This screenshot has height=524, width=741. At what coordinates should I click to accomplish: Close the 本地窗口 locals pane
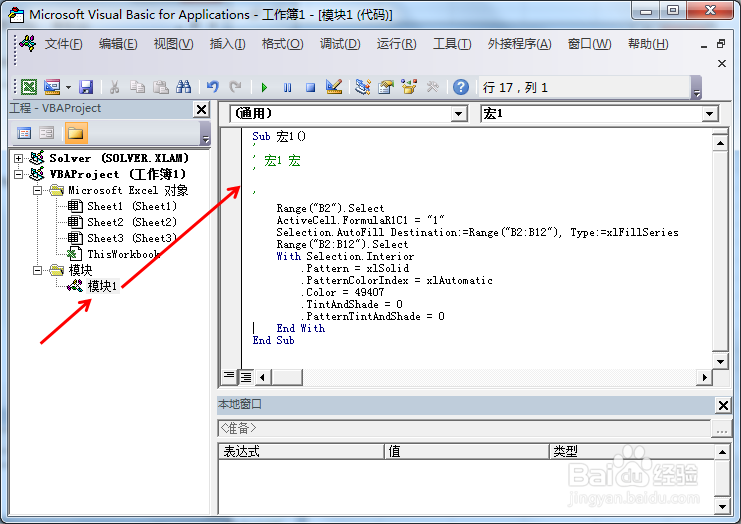pyautogui.click(x=723, y=405)
